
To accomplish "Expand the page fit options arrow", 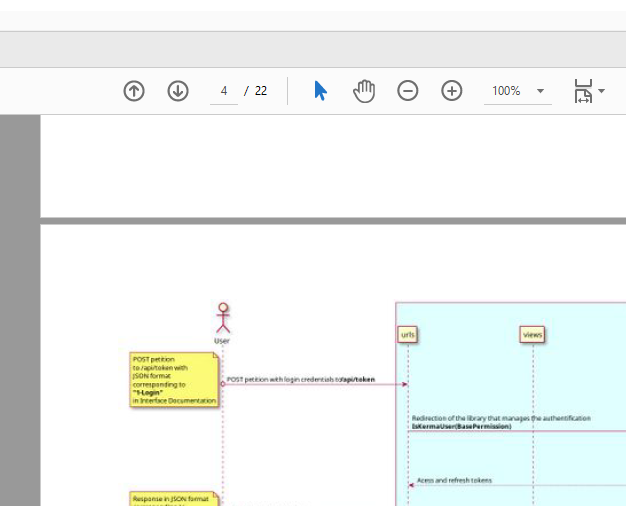I will click(x=602, y=91).
